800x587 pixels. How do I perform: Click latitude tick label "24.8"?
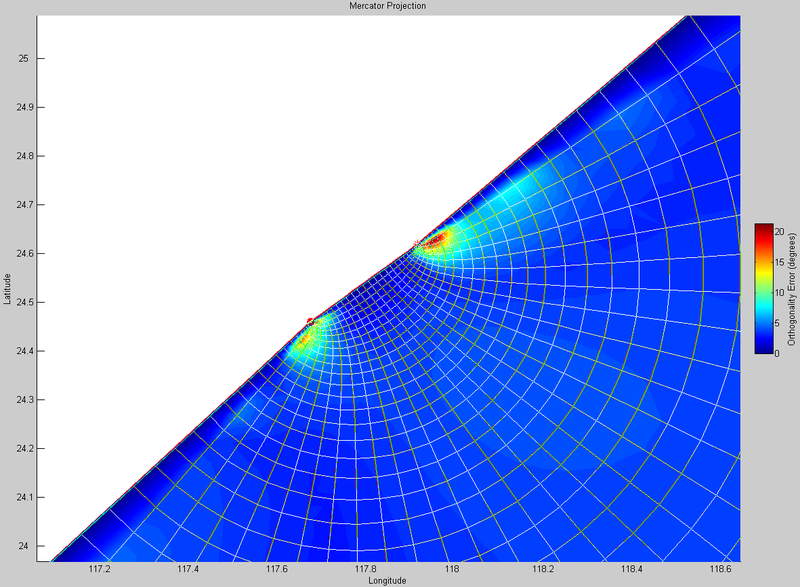coord(24,156)
